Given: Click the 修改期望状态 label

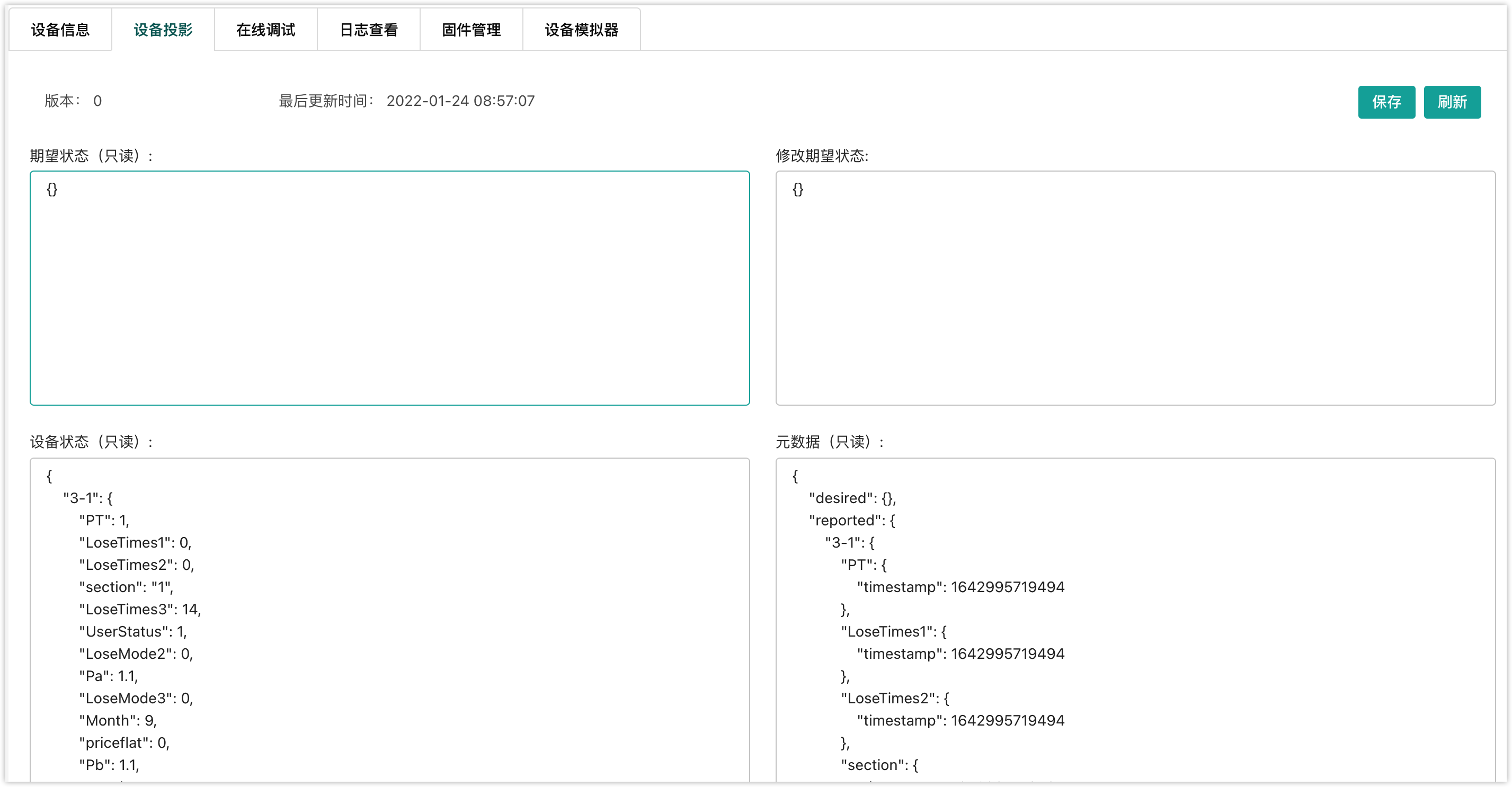Looking at the screenshot, I should (x=822, y=156).
